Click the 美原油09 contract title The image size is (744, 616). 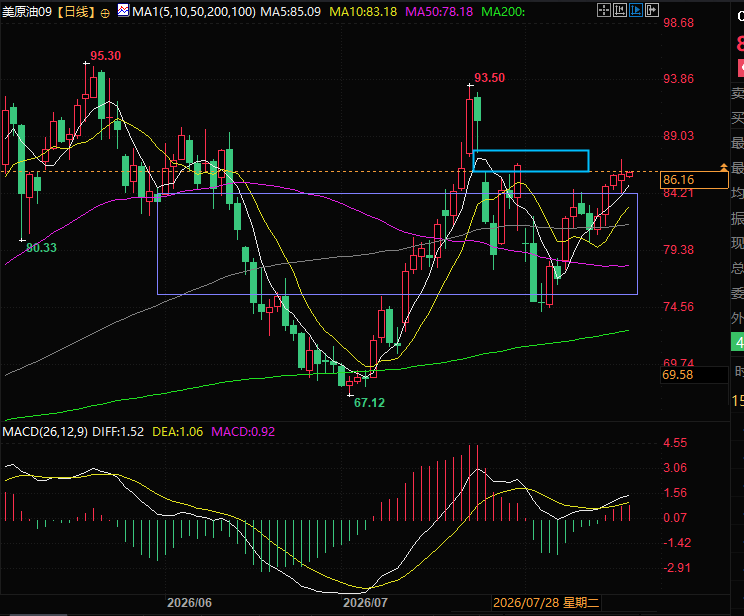(27, 12)
